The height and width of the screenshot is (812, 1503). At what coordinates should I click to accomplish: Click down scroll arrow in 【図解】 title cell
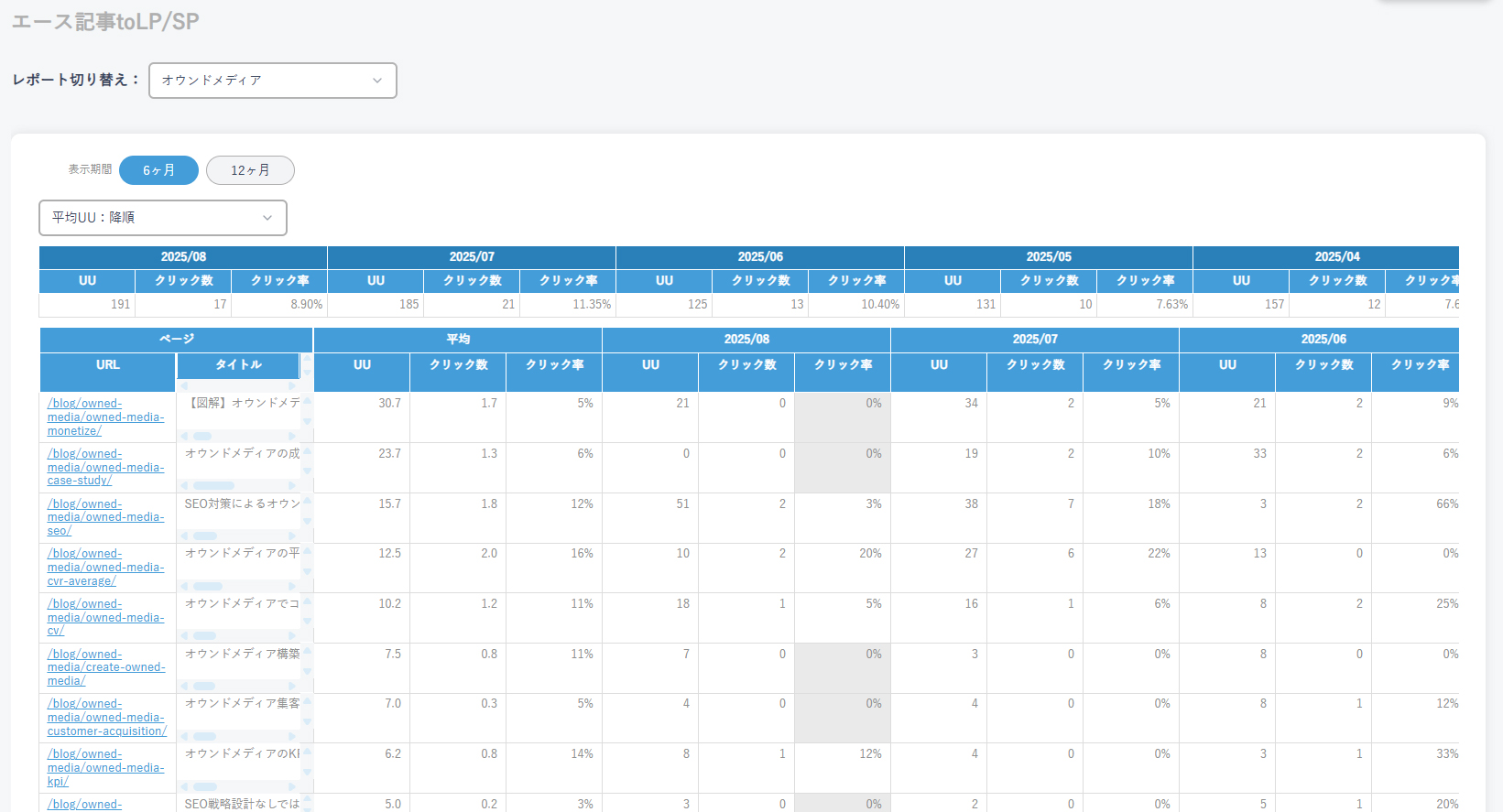click(x=308, y=422)
